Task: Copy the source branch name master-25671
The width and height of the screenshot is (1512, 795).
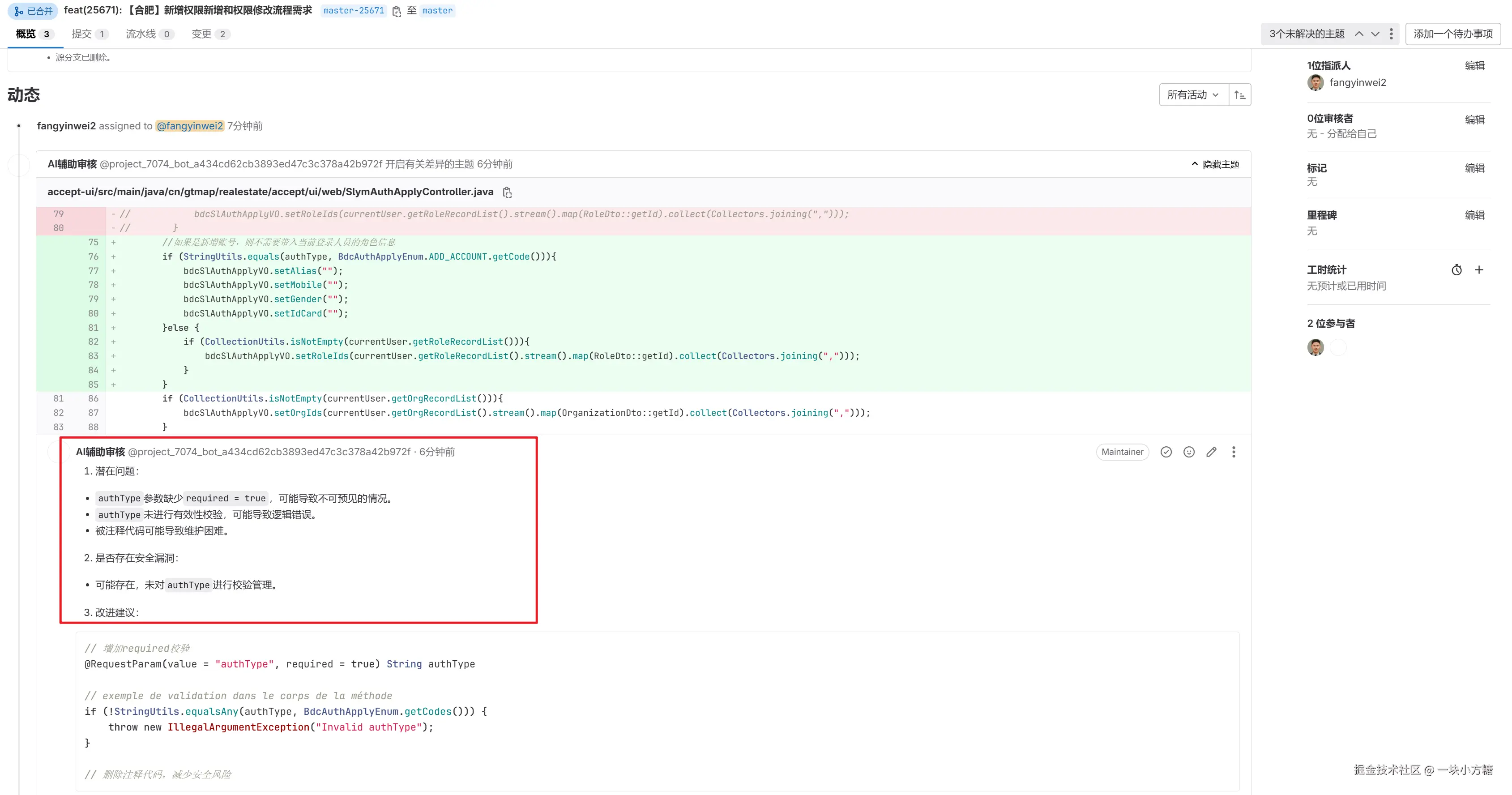Action: (x=397, y=11)
